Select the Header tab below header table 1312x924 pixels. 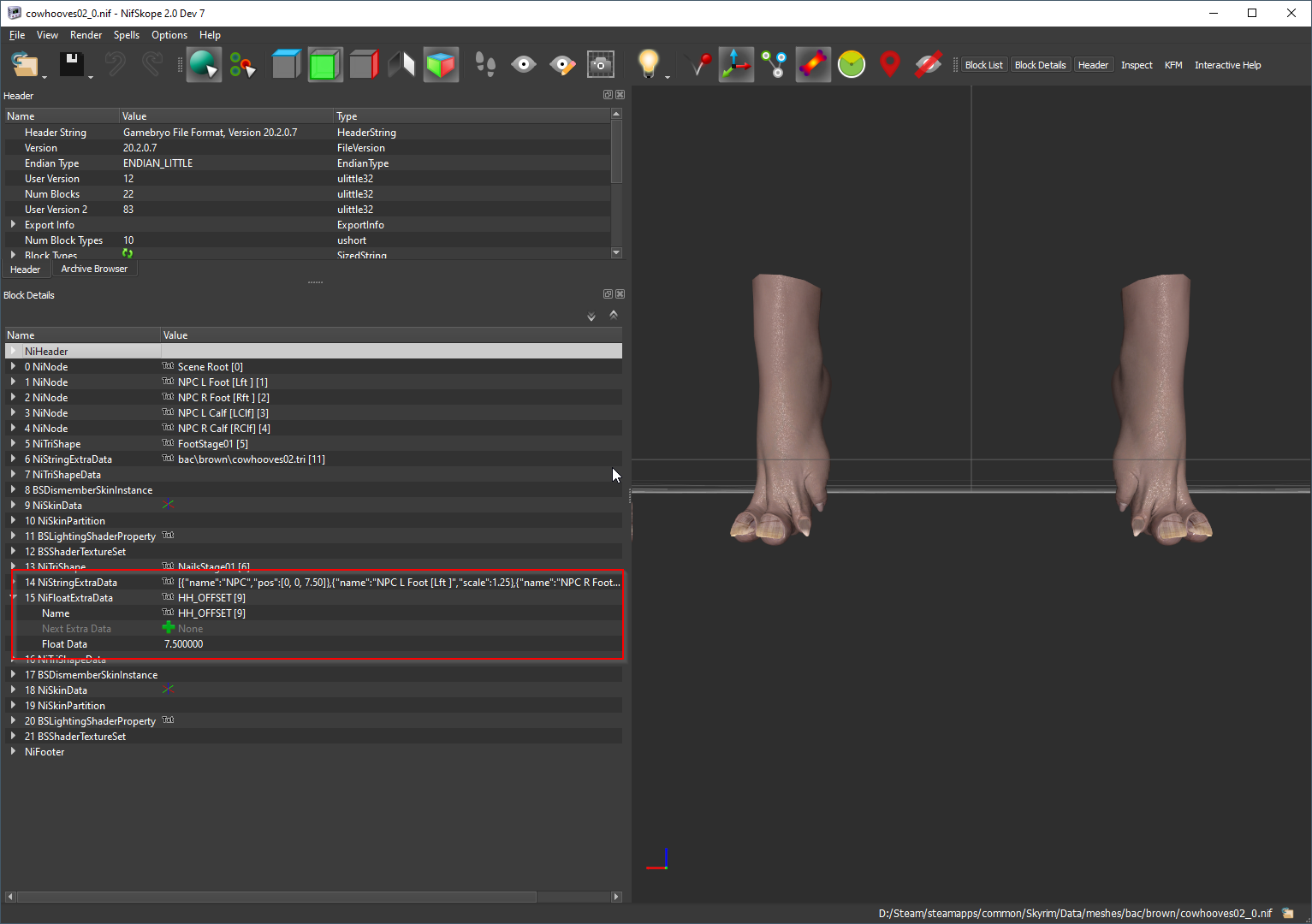pos(26,269)
